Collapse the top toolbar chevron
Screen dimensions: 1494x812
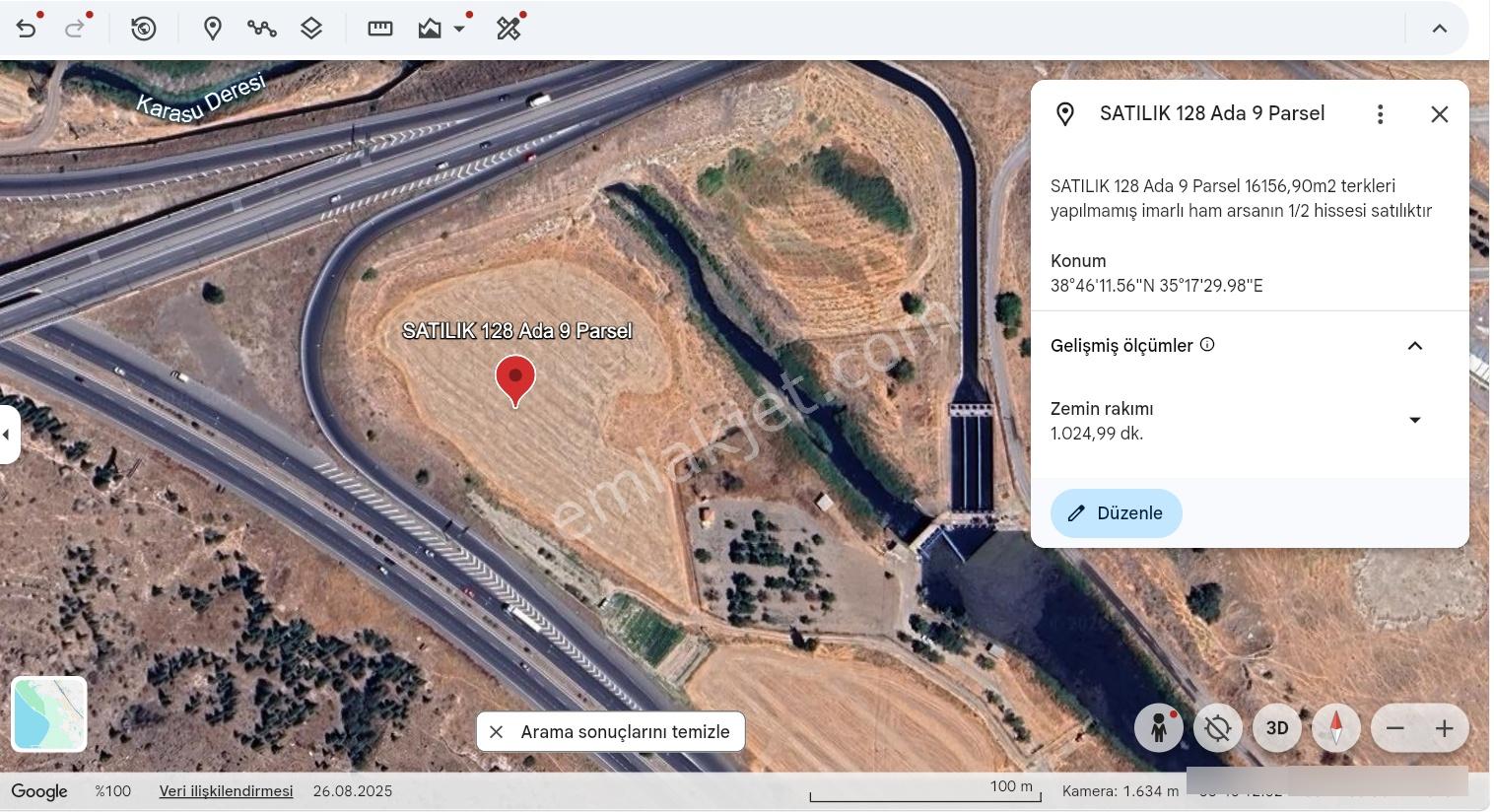1440,29
